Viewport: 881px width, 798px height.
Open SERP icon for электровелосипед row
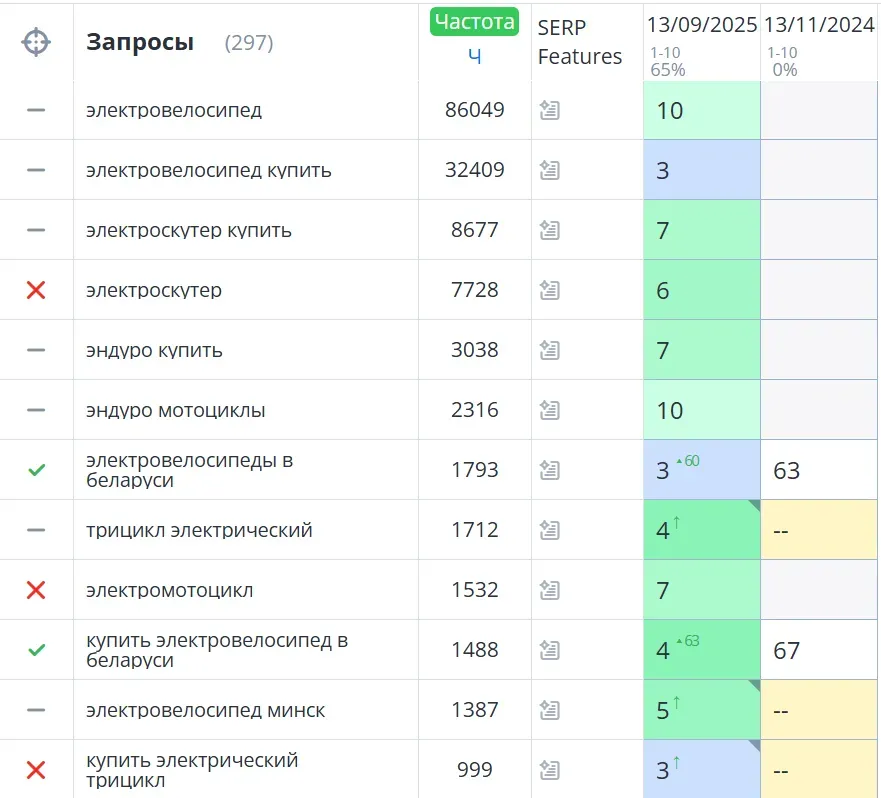click(550, 110)
